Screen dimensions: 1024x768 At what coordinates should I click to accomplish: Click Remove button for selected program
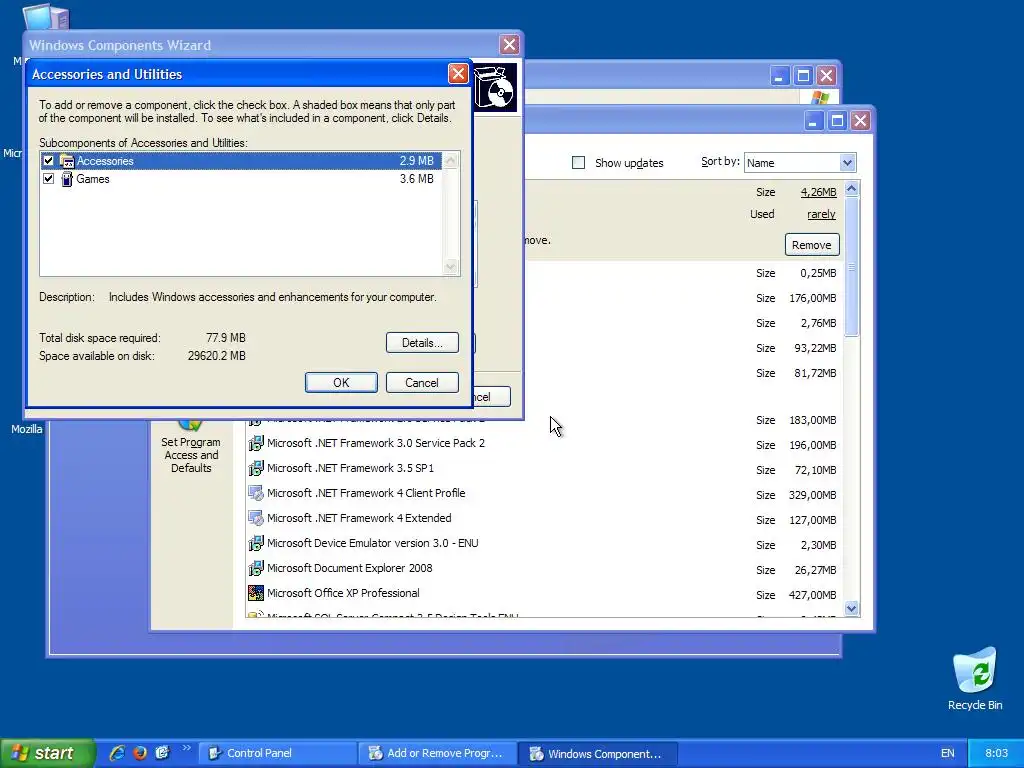(x=812, y=245)
